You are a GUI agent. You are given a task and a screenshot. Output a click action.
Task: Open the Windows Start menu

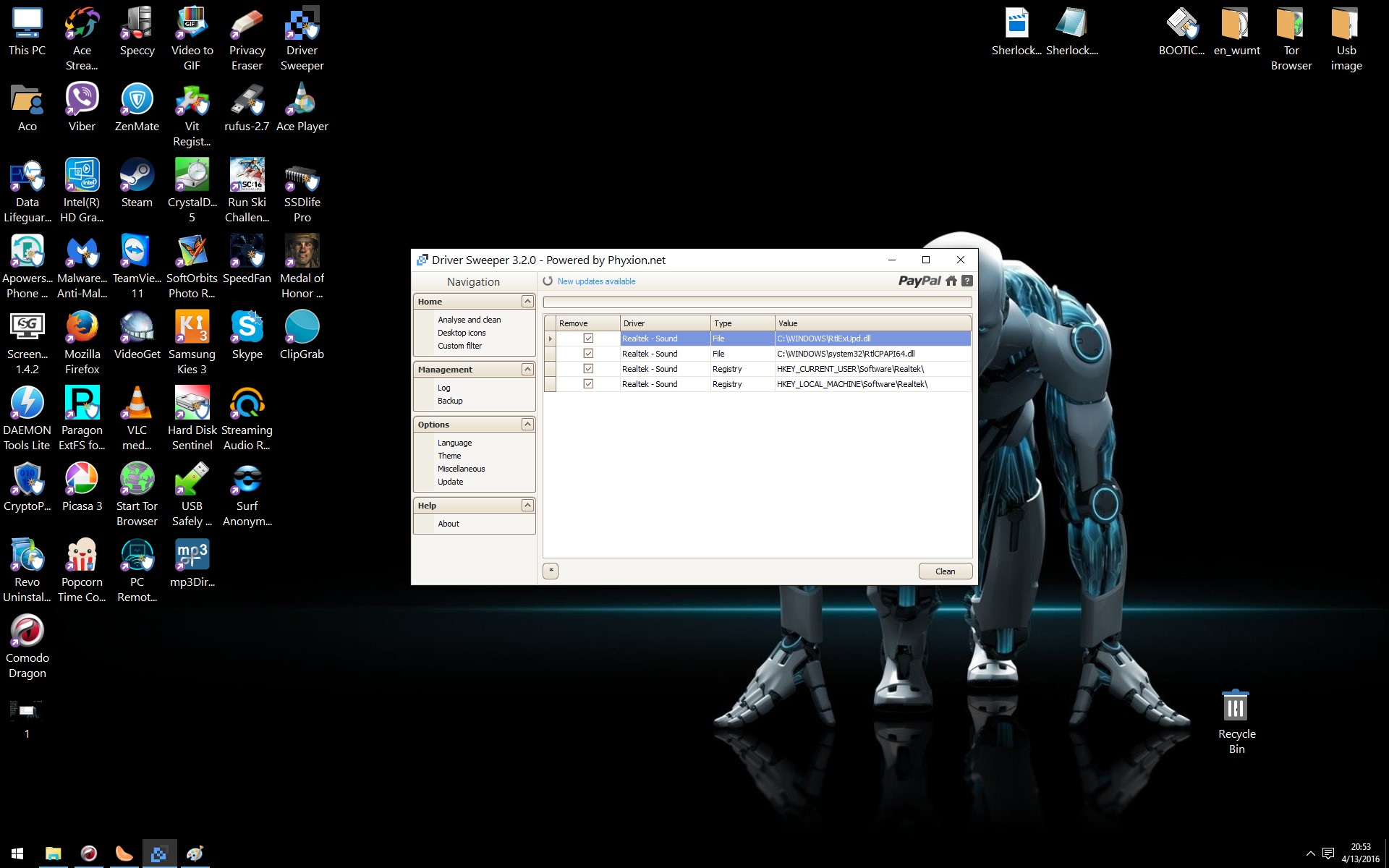(17, 854)
